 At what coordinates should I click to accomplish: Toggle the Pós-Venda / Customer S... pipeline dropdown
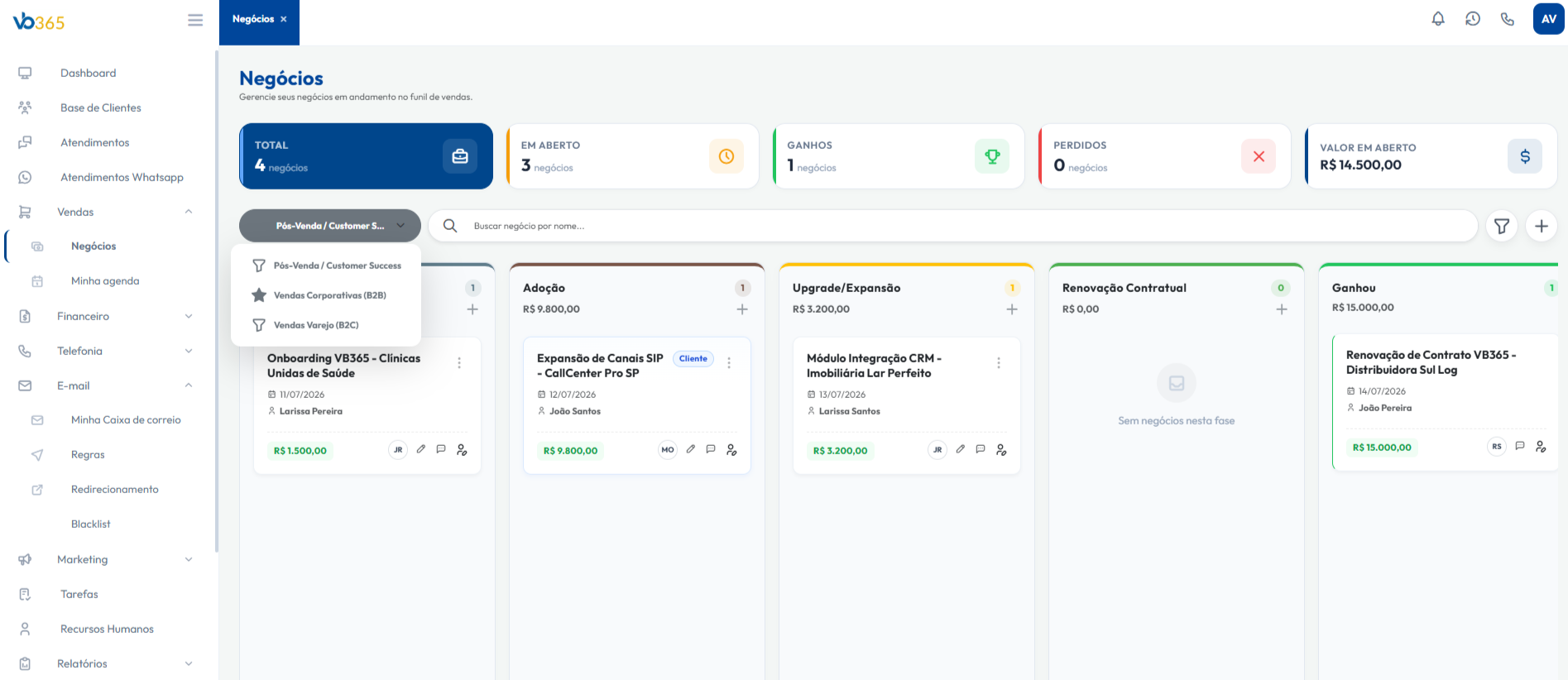[330, 226]
